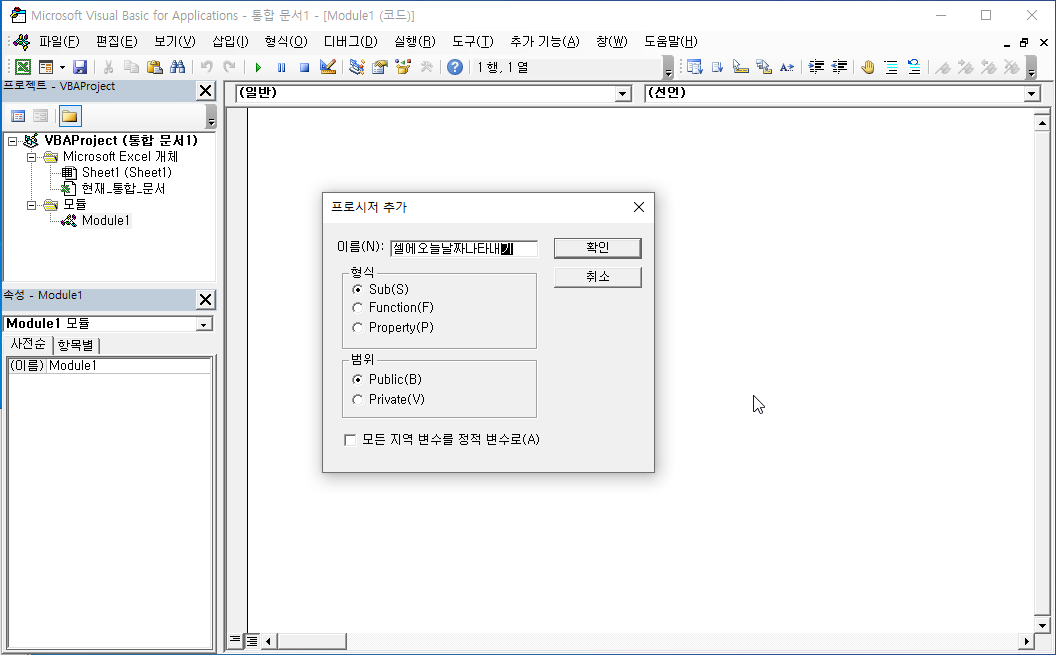Open the (일반) object dropdown
The width and height of the screenshot is (1056, 655).
pyautogui.click(x=623, y=93)
